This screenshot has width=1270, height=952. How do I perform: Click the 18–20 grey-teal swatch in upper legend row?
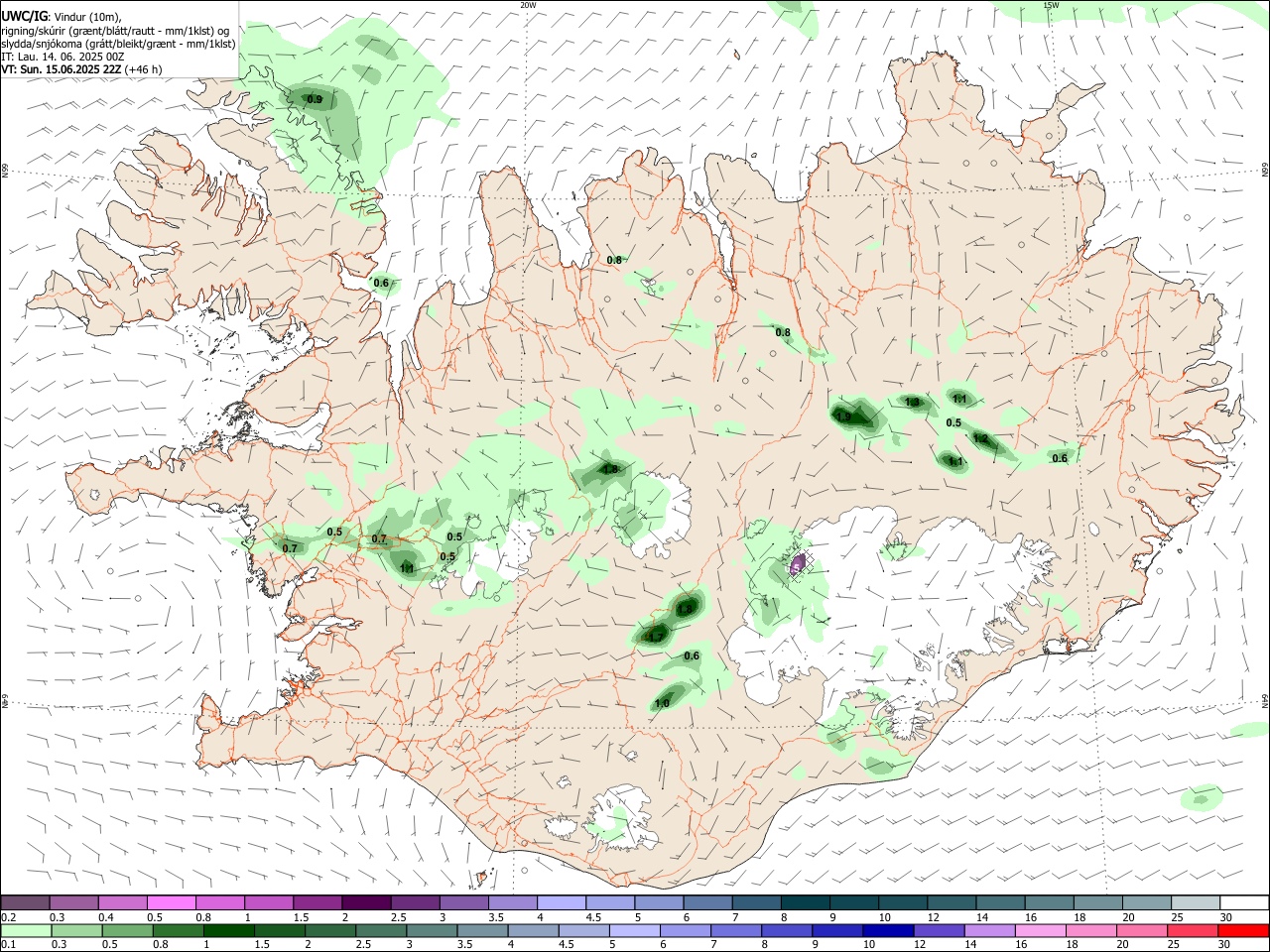coord(1097,902)
